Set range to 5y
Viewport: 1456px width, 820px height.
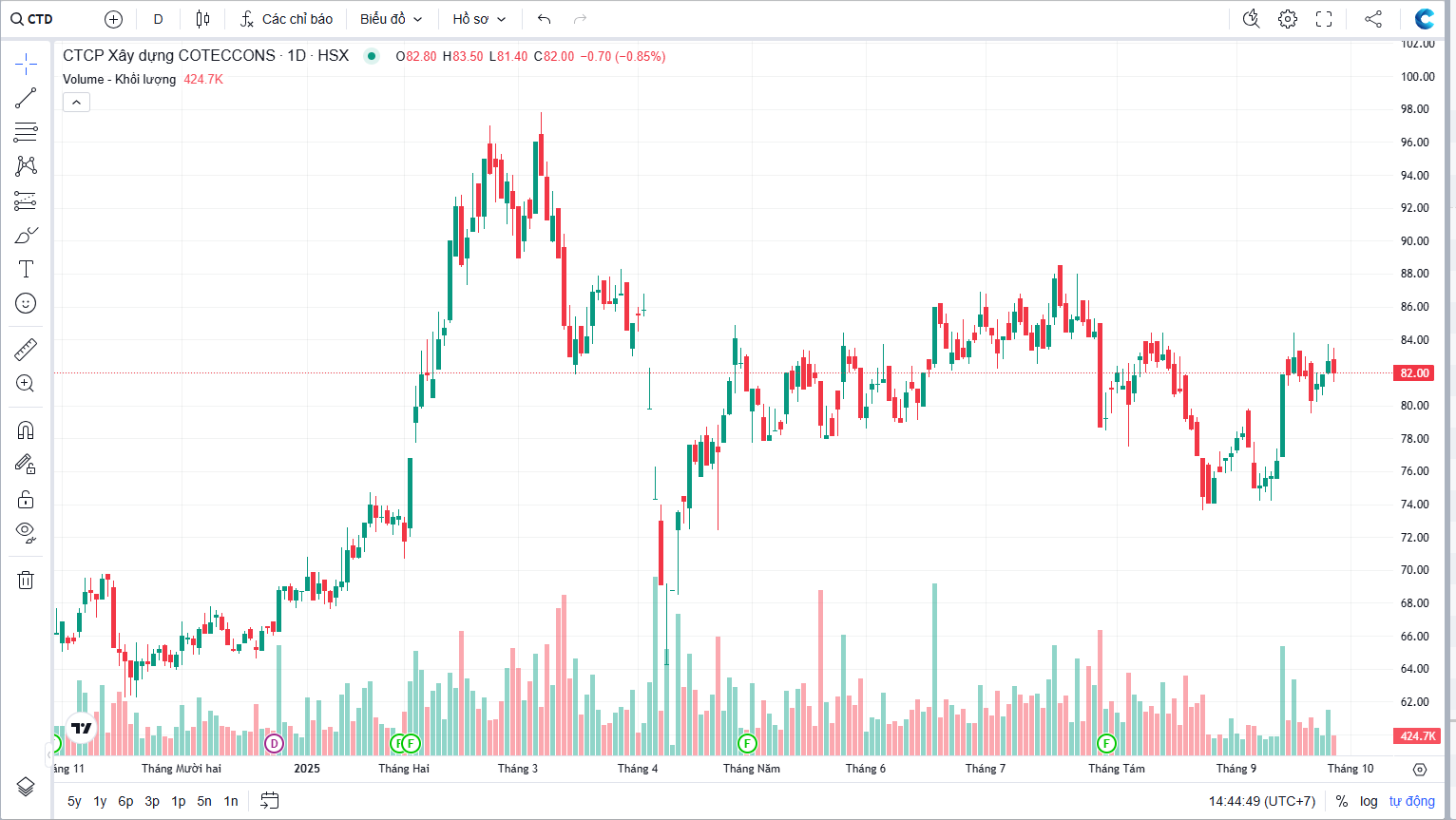click(74, 801)
